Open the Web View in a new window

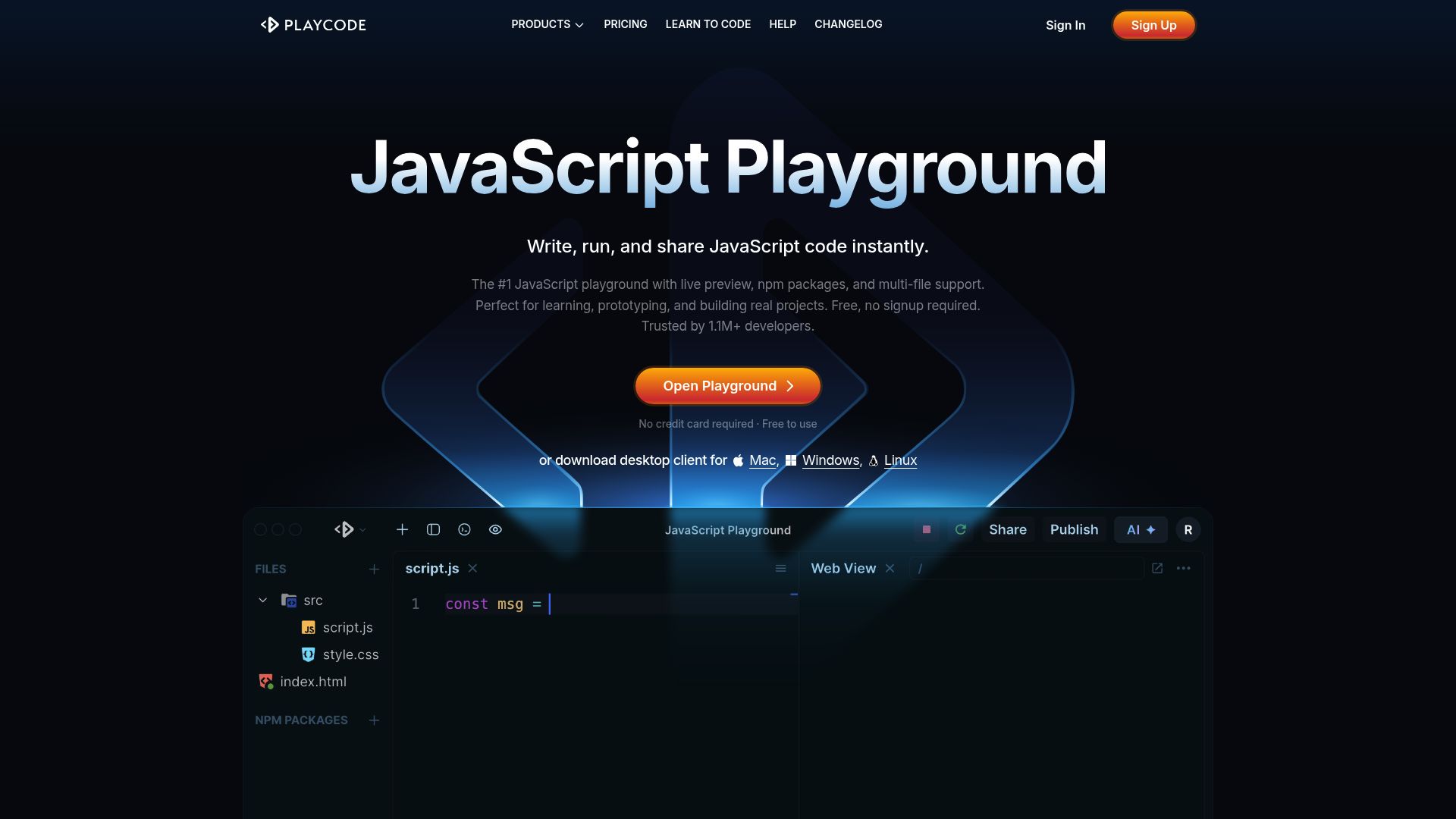[1156, 567]
